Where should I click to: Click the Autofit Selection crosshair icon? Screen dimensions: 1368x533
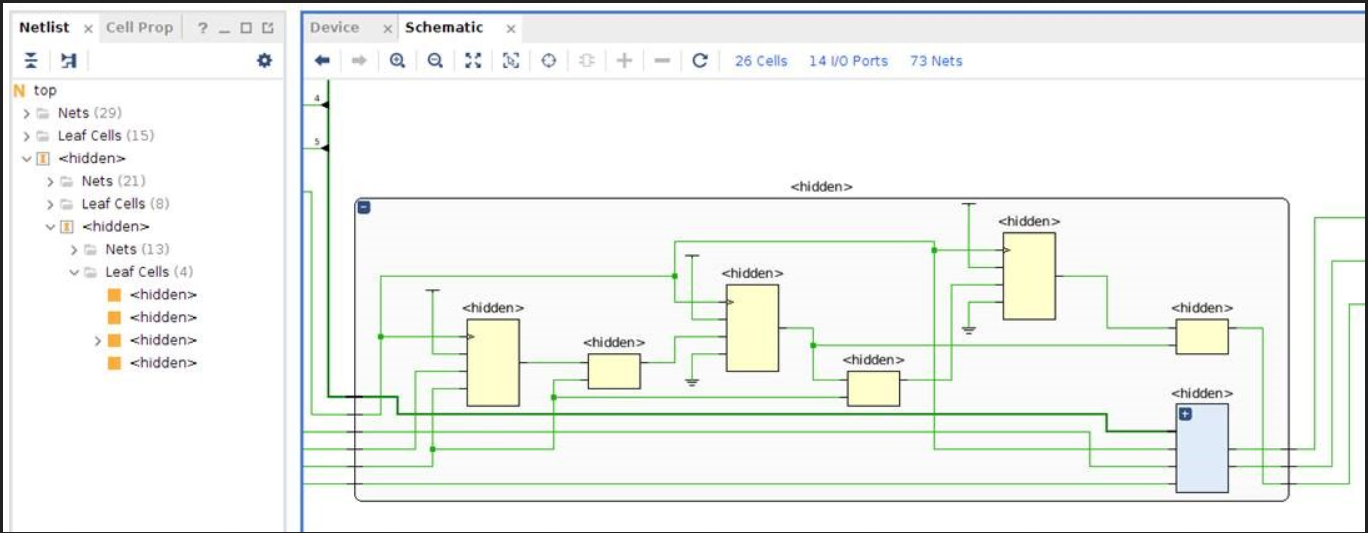pyautogui.click(x=548, y=61)
